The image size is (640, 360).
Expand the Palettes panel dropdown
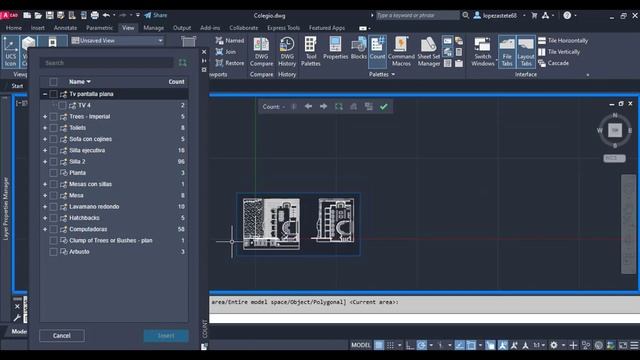(x=382, y=74)
